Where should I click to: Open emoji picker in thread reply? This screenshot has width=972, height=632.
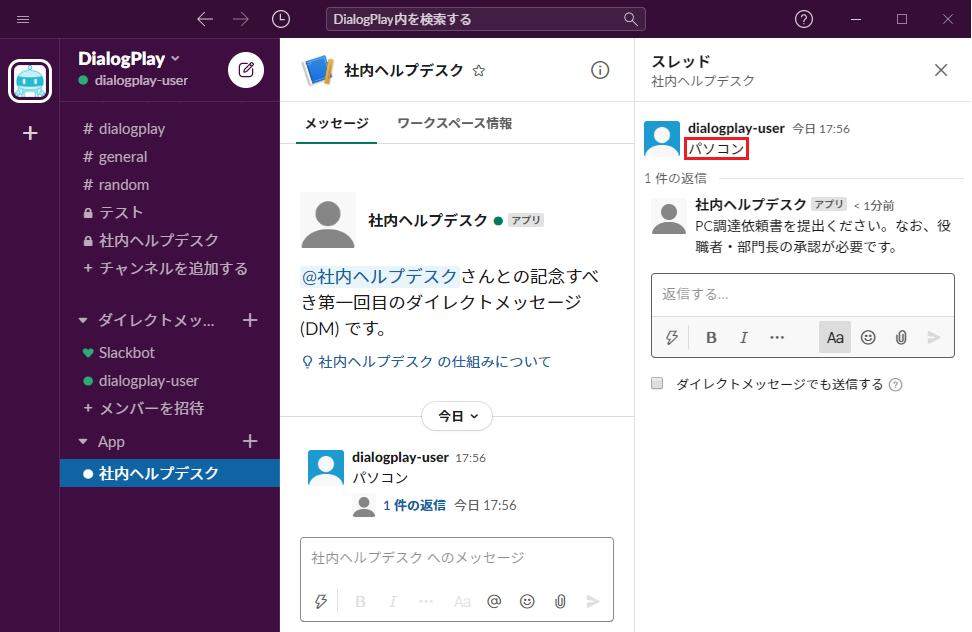point(868,337)
